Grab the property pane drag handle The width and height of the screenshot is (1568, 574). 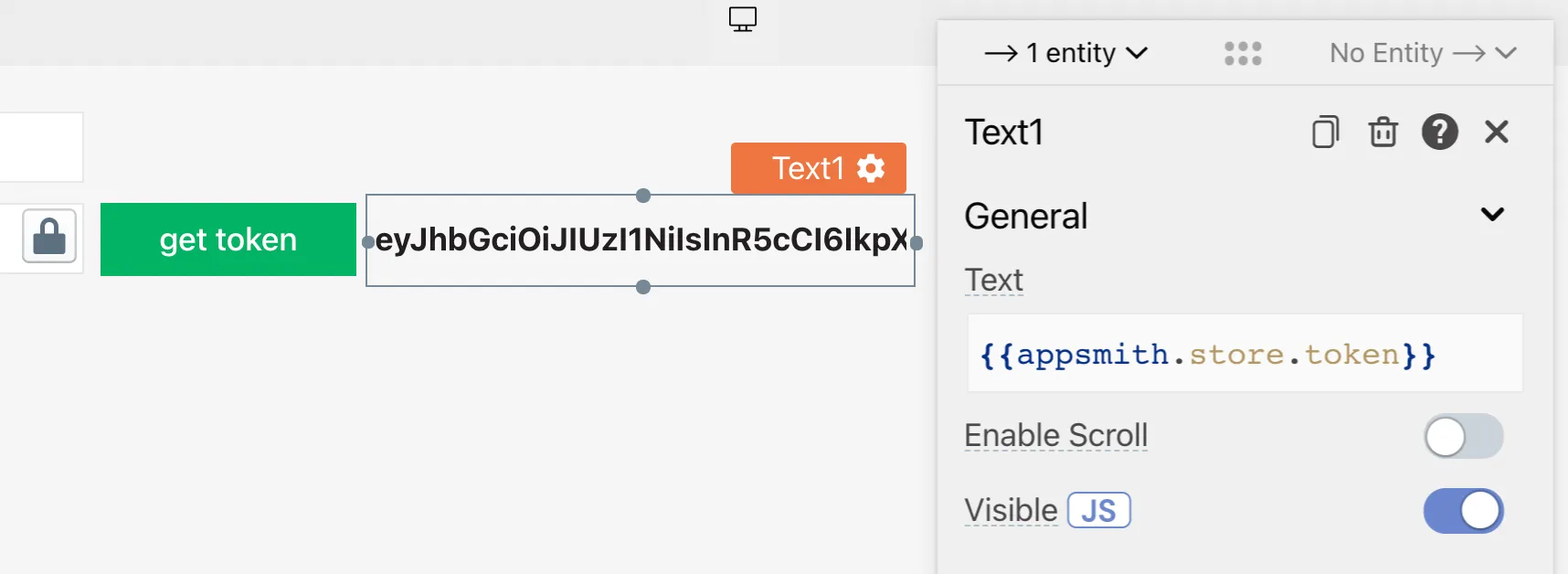coord(1243,54)
